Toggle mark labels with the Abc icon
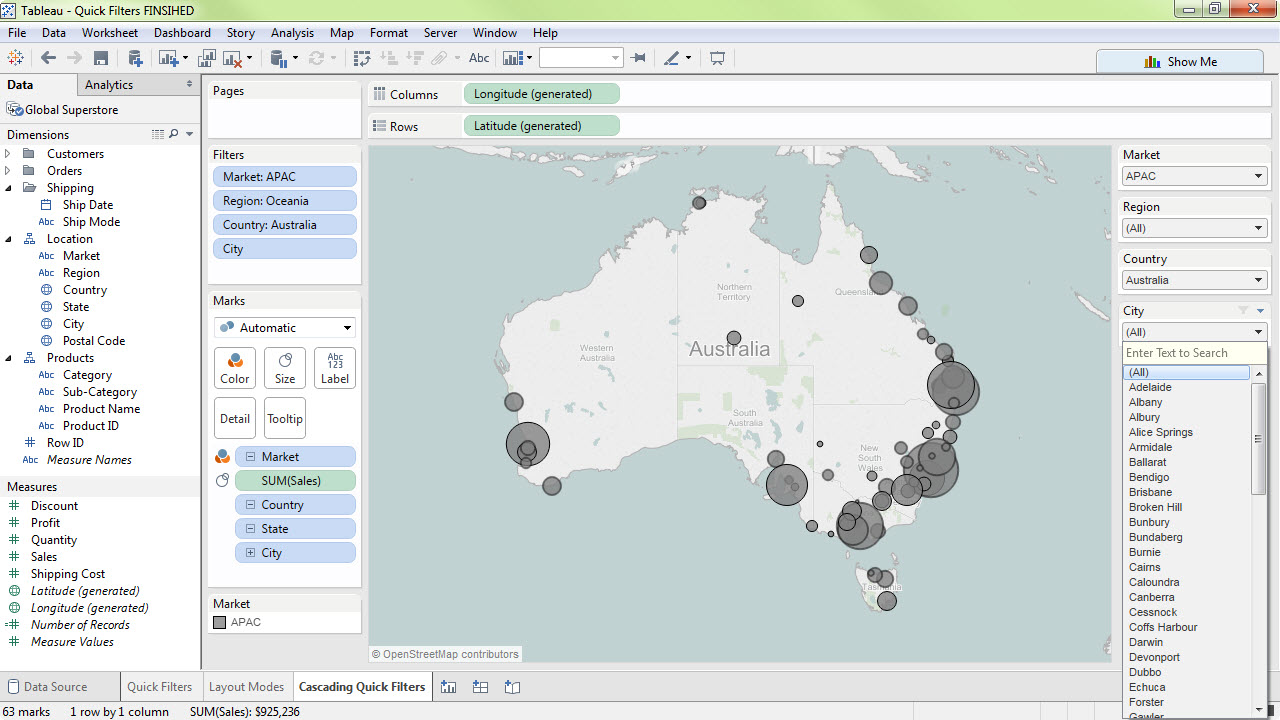Viewport: 1280px width, 720px height. tap(479, 58)
